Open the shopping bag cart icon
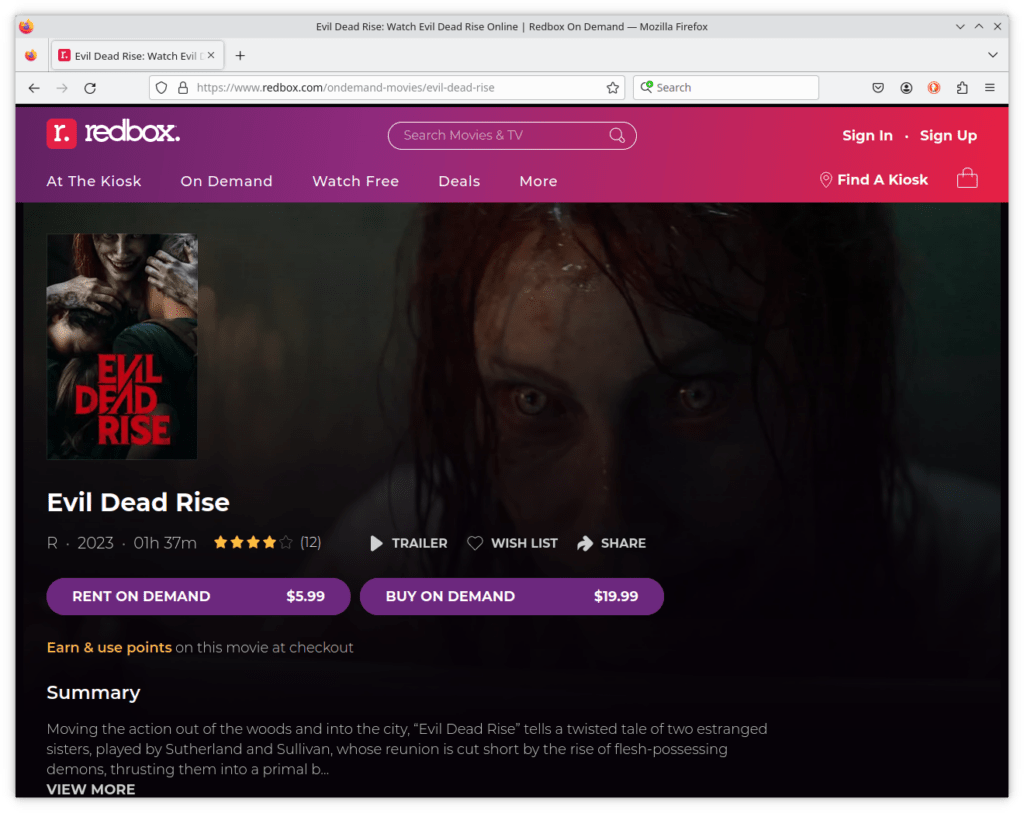 coord(967,178)
